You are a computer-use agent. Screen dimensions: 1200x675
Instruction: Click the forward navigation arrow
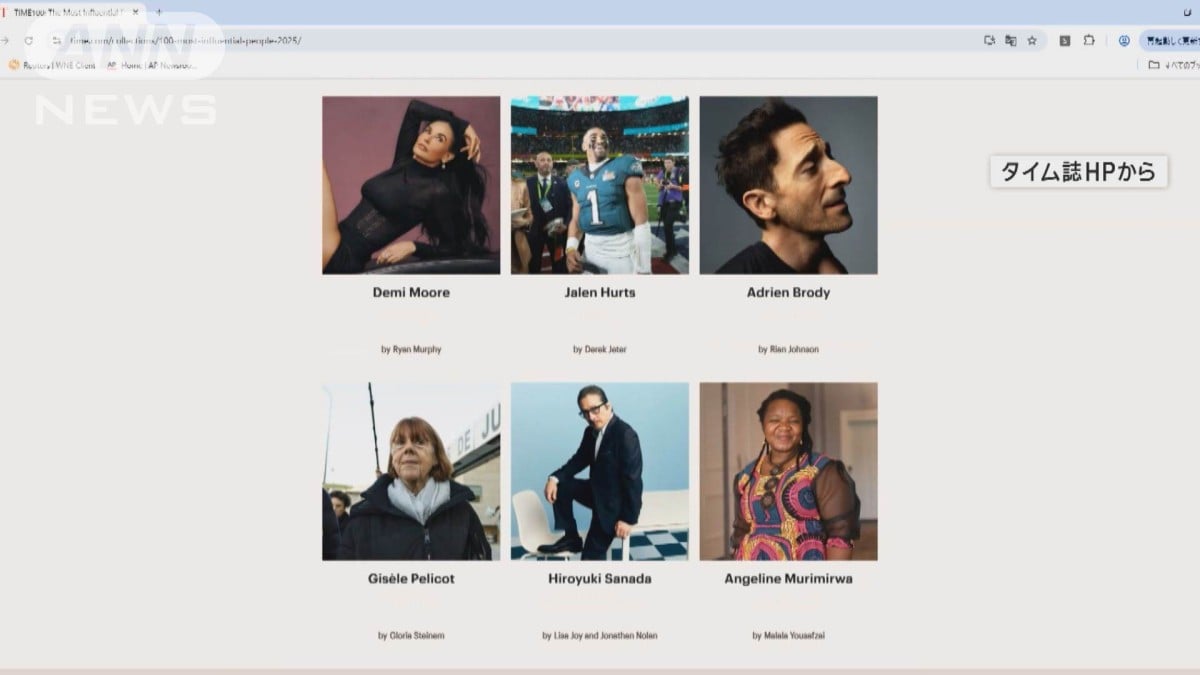5,41
